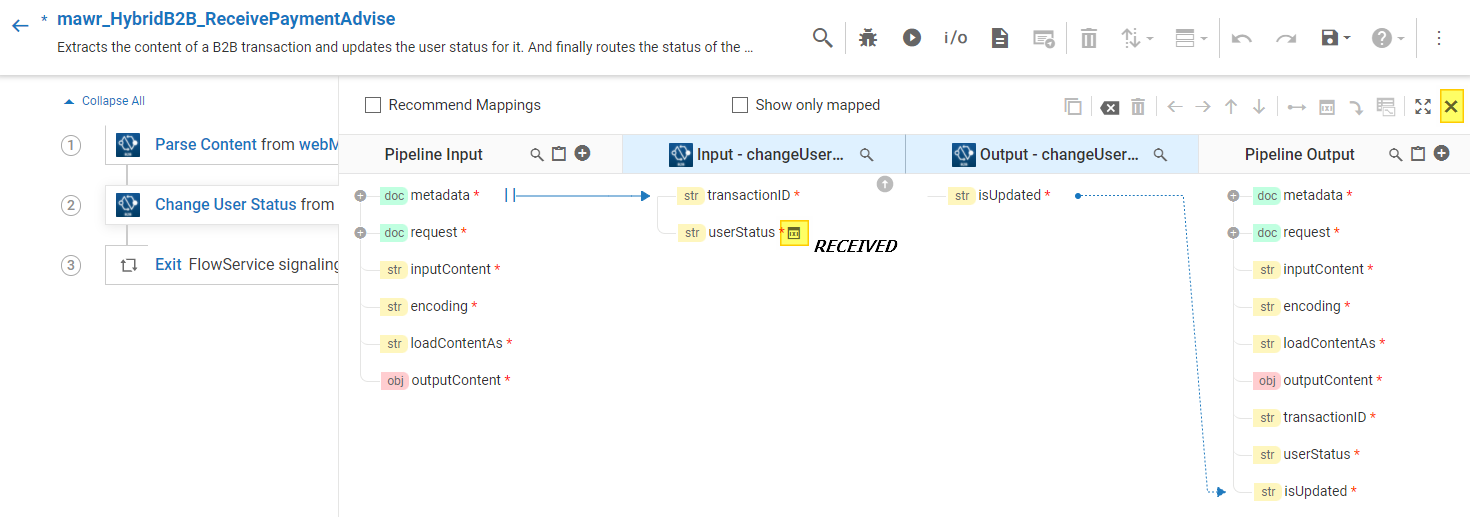The height and width of the screenshot is (517, 1470).
Task: Open the search magnifier in top toolbar
Action: click(x=822, y=38)
